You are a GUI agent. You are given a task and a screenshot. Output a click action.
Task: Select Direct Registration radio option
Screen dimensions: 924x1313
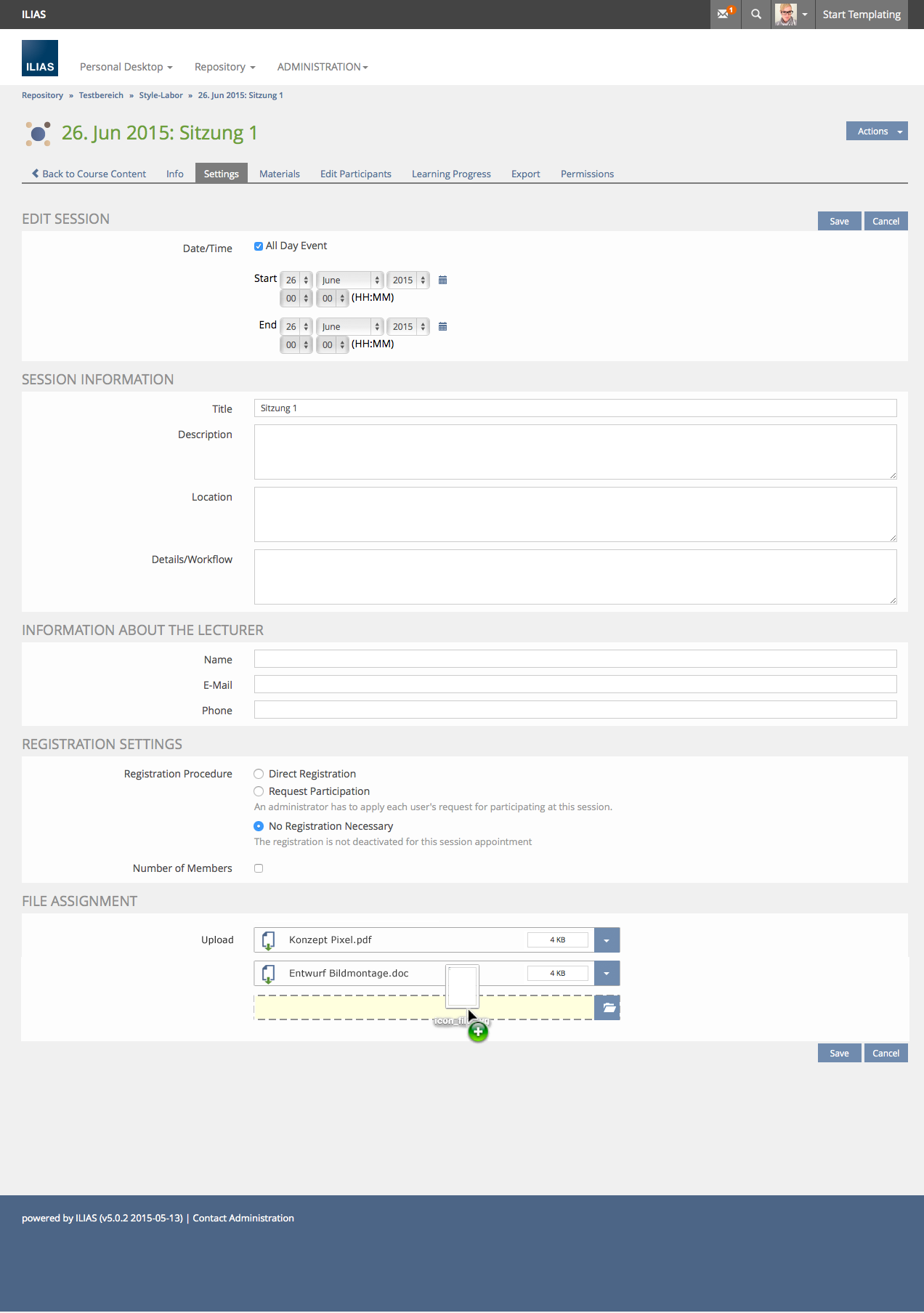coord(259,774)
